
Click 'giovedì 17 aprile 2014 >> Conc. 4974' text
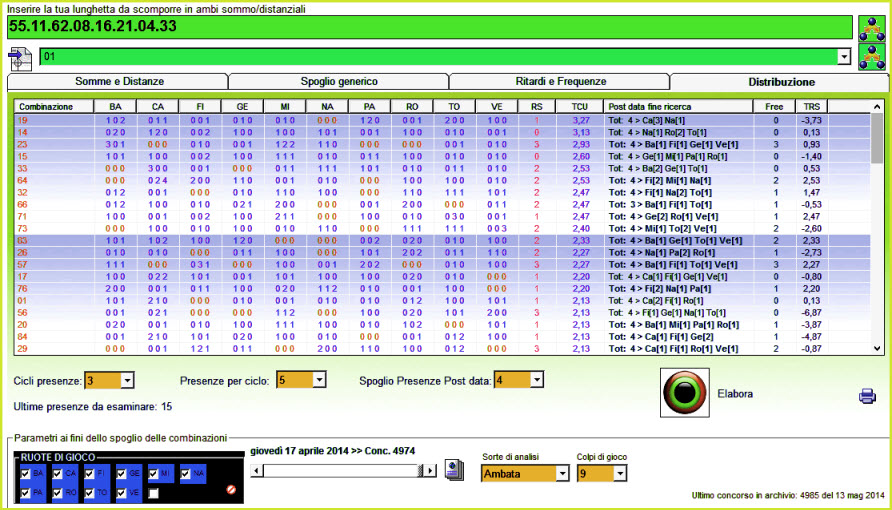tap(333, 451)
